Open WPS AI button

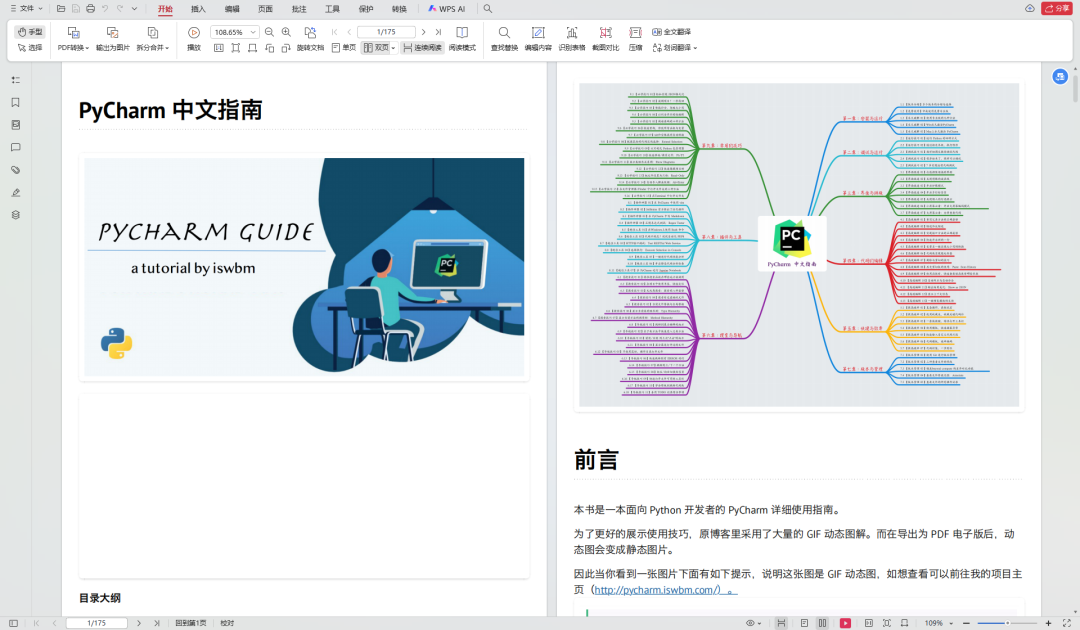(x=446, y=9)
